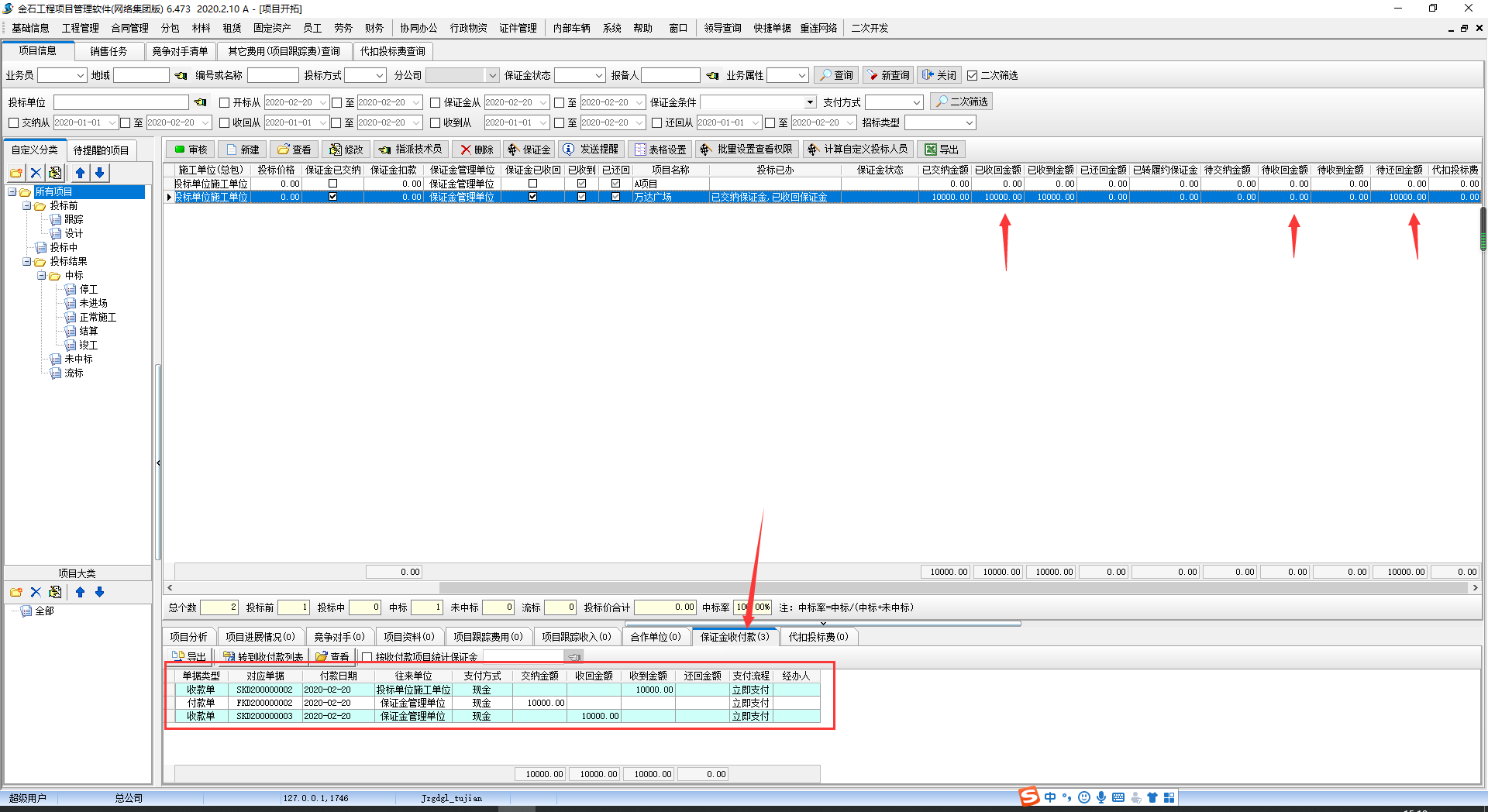The image size is (1488, 812).
Task: Open 表格设置 table settings
Action: coord(659,150)
